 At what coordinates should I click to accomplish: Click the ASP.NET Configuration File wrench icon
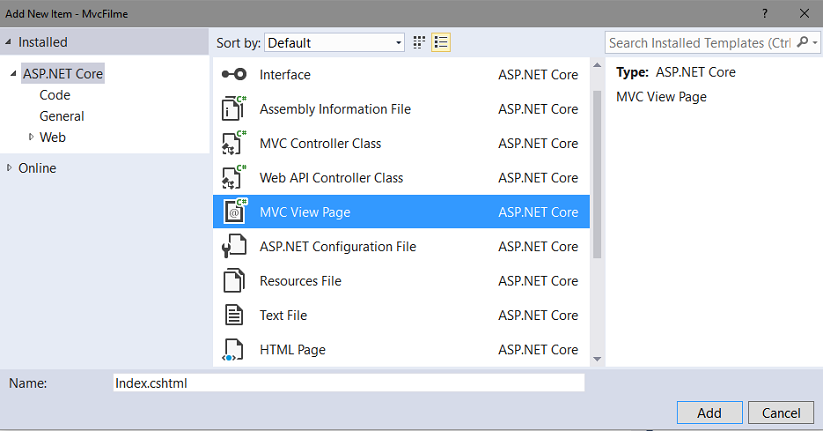point(234,246)
